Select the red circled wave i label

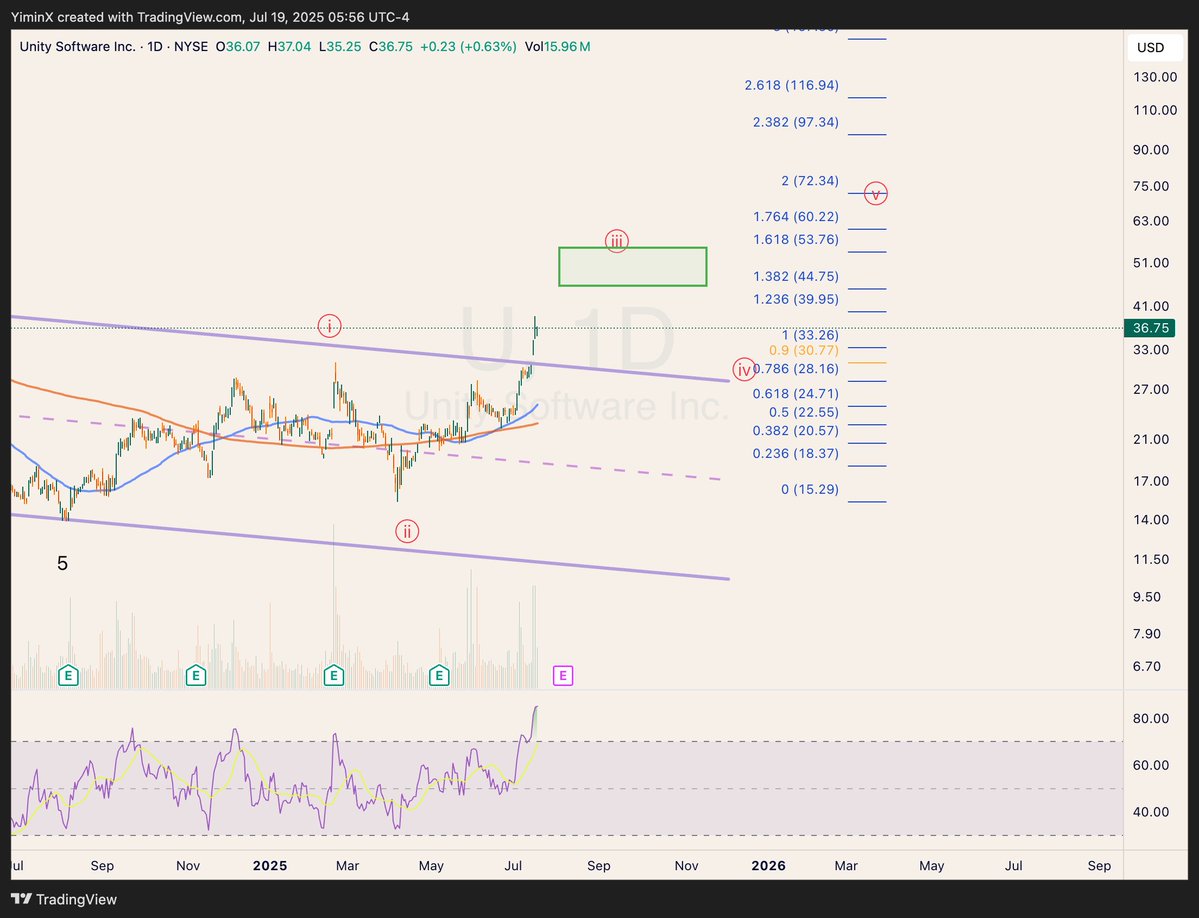click(330, 326)
